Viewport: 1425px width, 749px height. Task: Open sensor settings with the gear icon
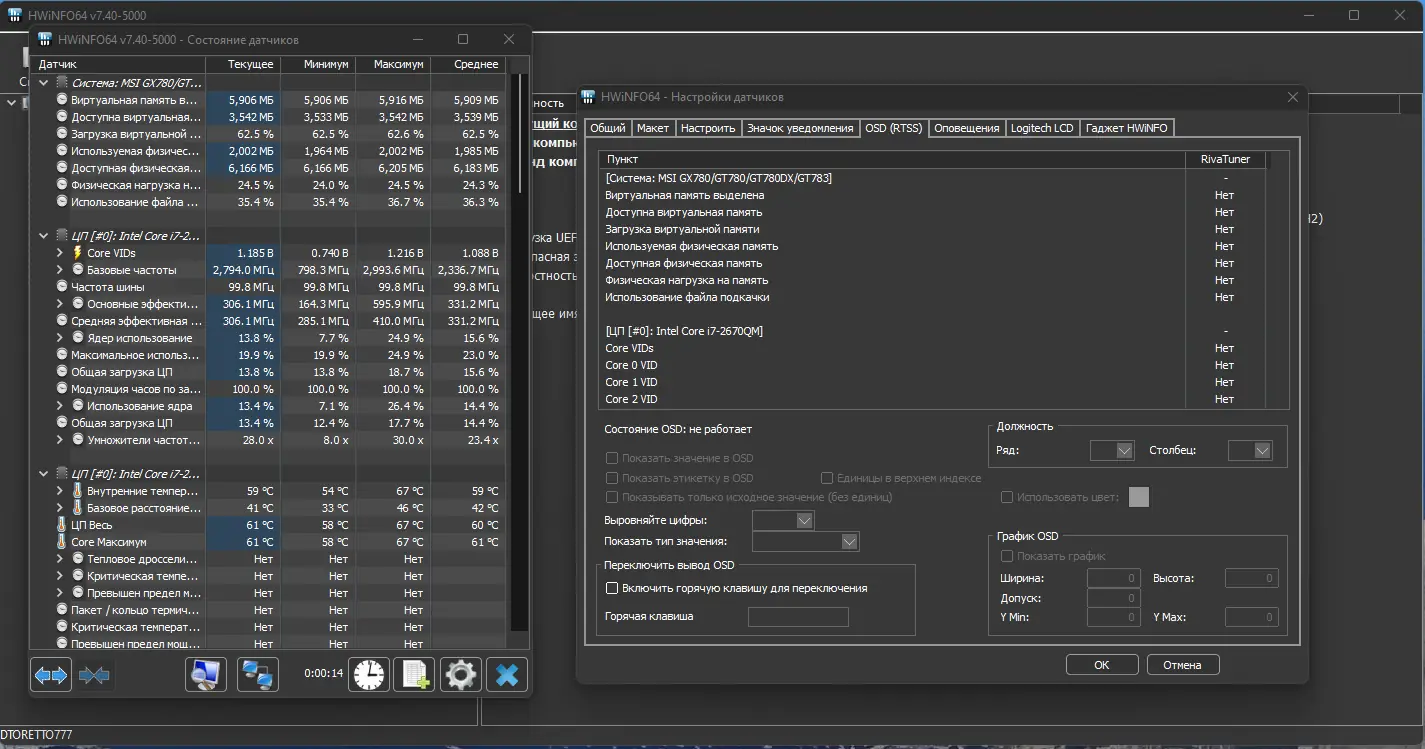(x=460, y=675)
